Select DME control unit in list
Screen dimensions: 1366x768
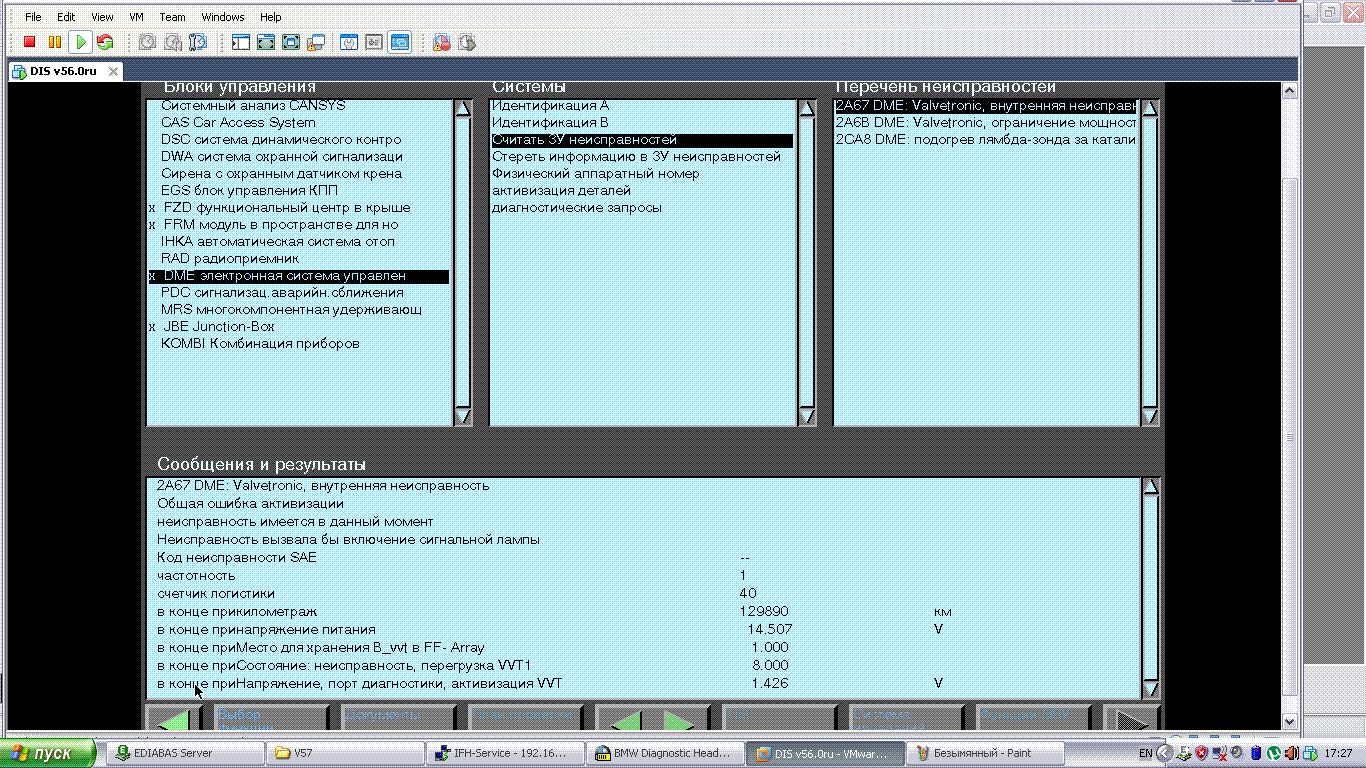point(298,276)
